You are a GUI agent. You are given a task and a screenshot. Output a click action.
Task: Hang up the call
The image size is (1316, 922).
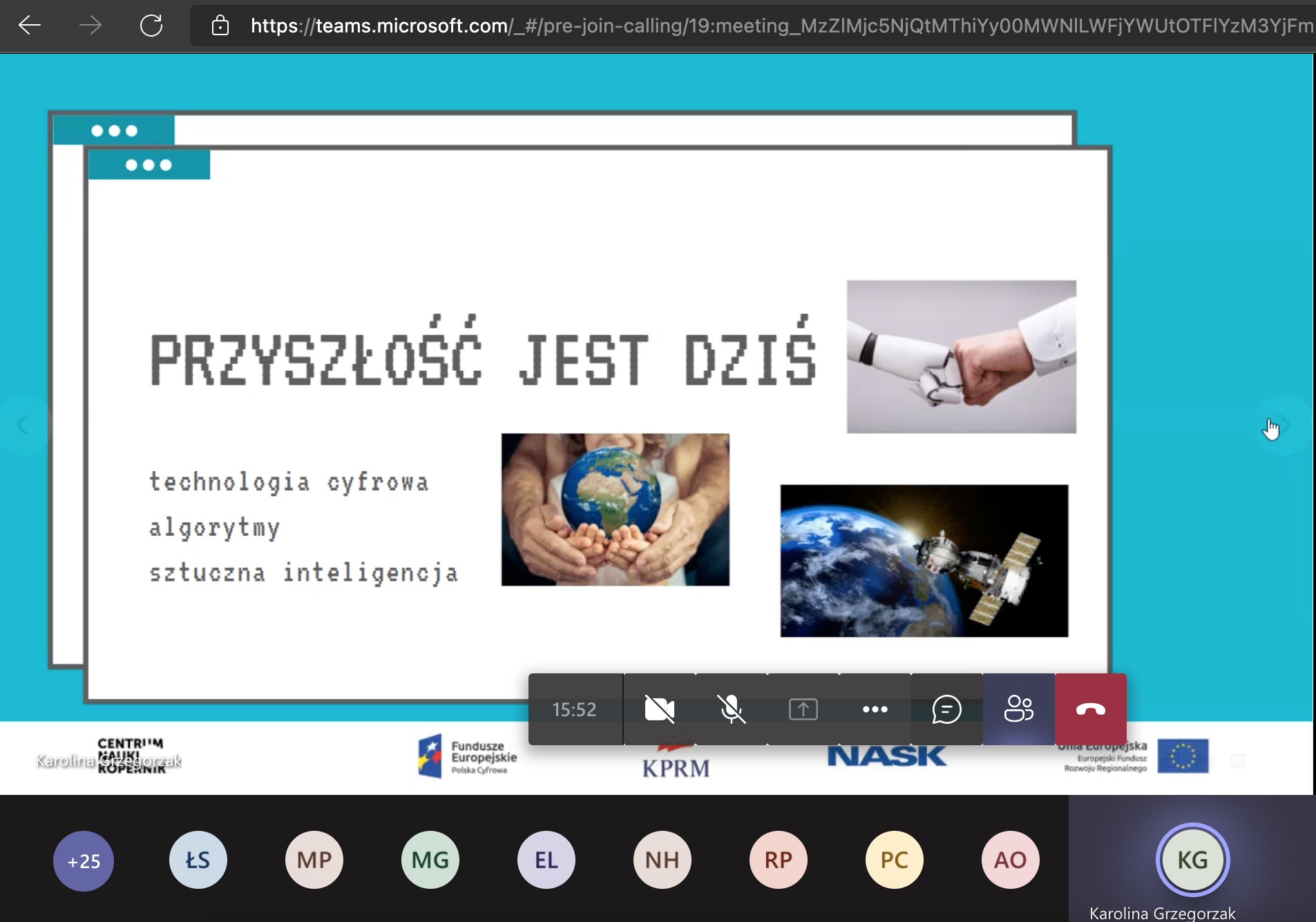click(x=1091, y=709)
